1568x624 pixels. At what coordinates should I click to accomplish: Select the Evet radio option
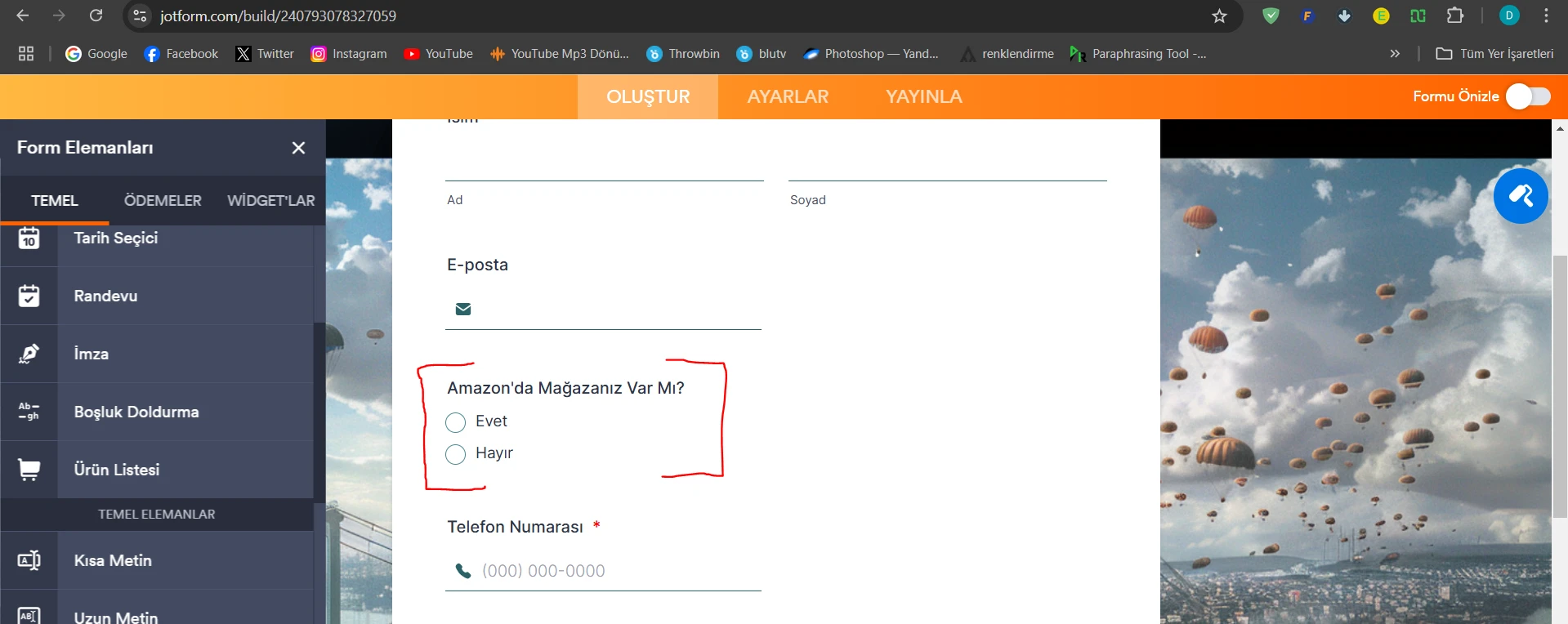click(x=456, y=422)
